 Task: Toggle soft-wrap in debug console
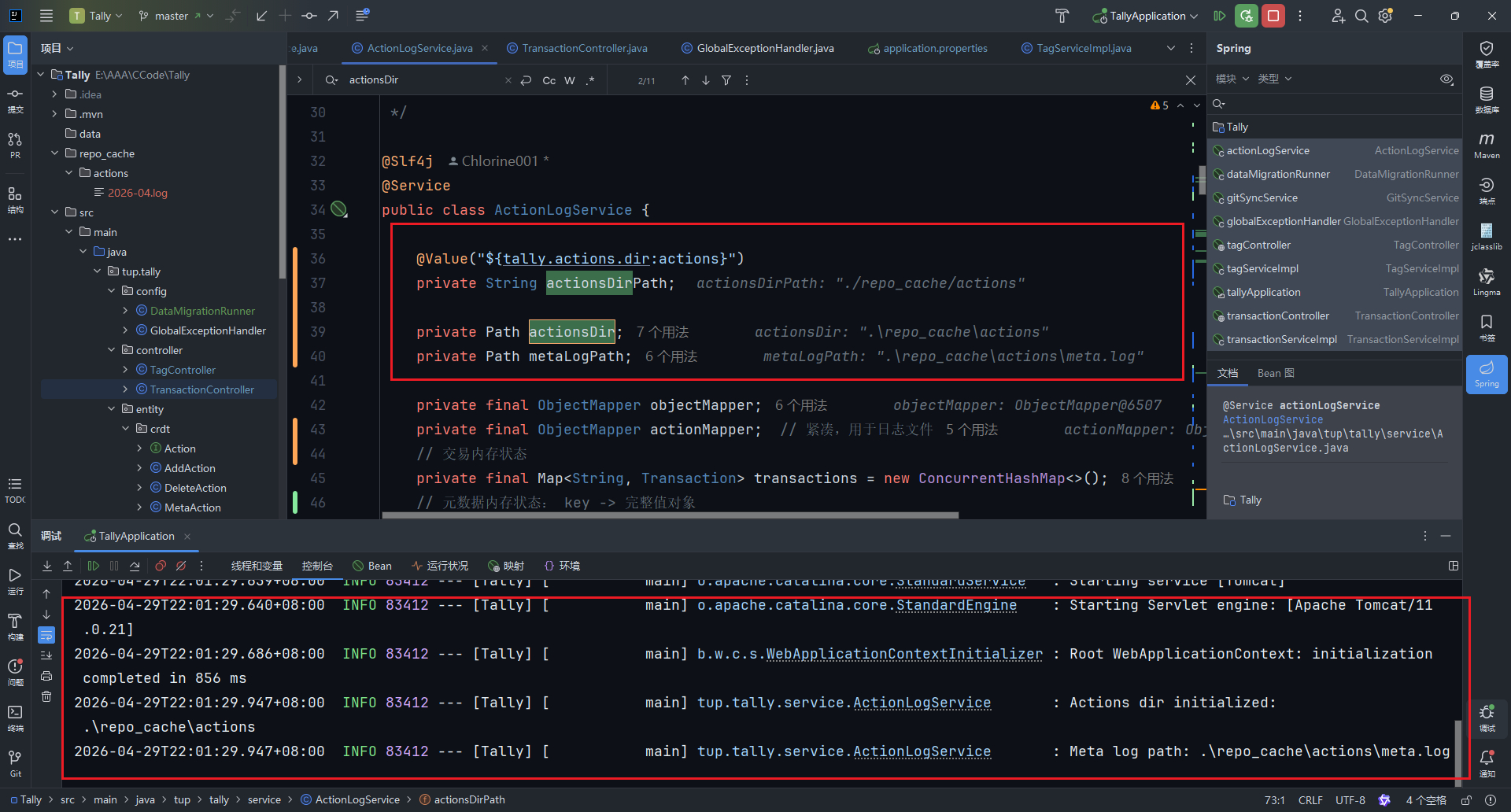click(x=46, y=635)
